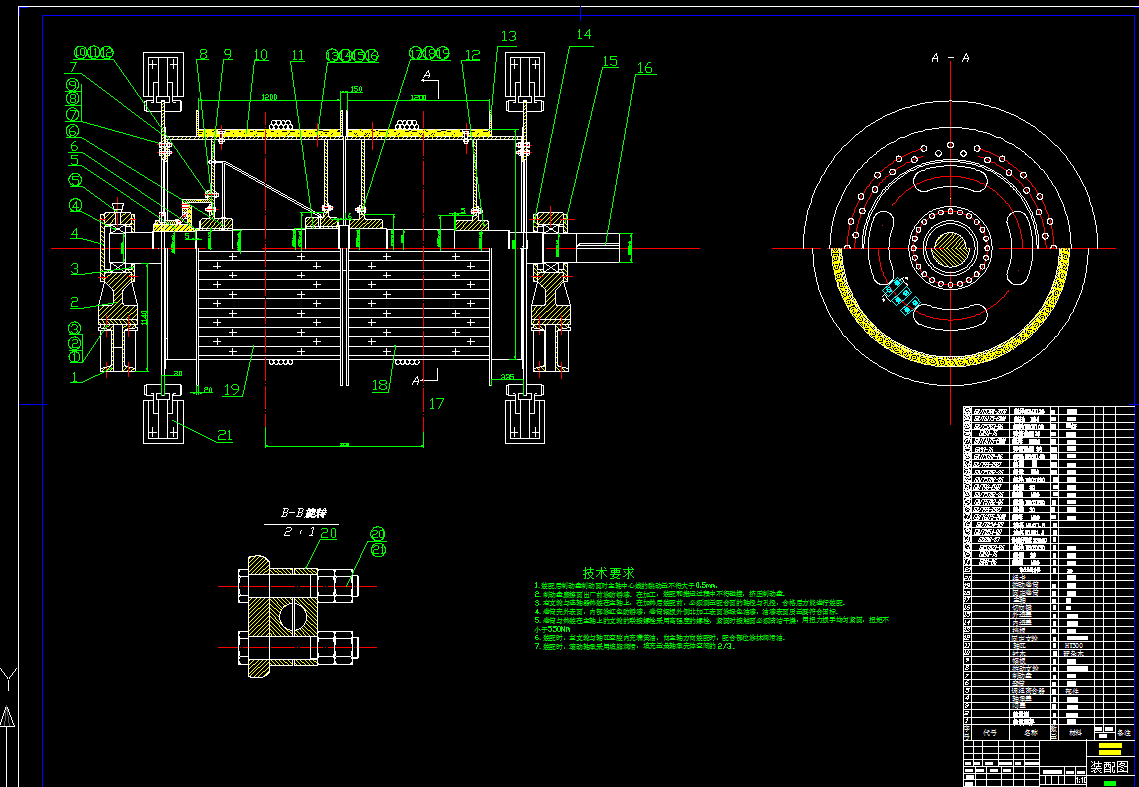Click the circled 9 in stacked balloons
This screenshot has height=787, width=1139.
(73, 85)
